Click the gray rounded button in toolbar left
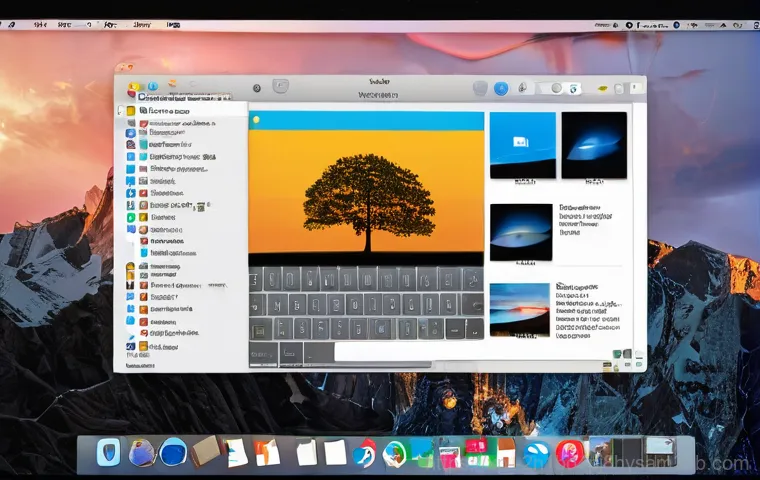Image resolution: width=760 pixels, height=480 pixels. [x=281, y=87]
